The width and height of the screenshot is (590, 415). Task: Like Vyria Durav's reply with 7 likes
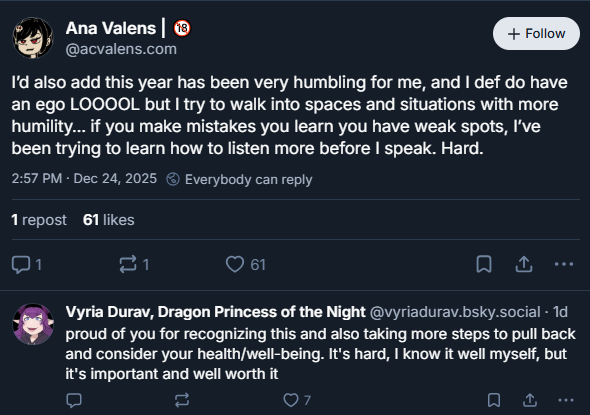297,400
